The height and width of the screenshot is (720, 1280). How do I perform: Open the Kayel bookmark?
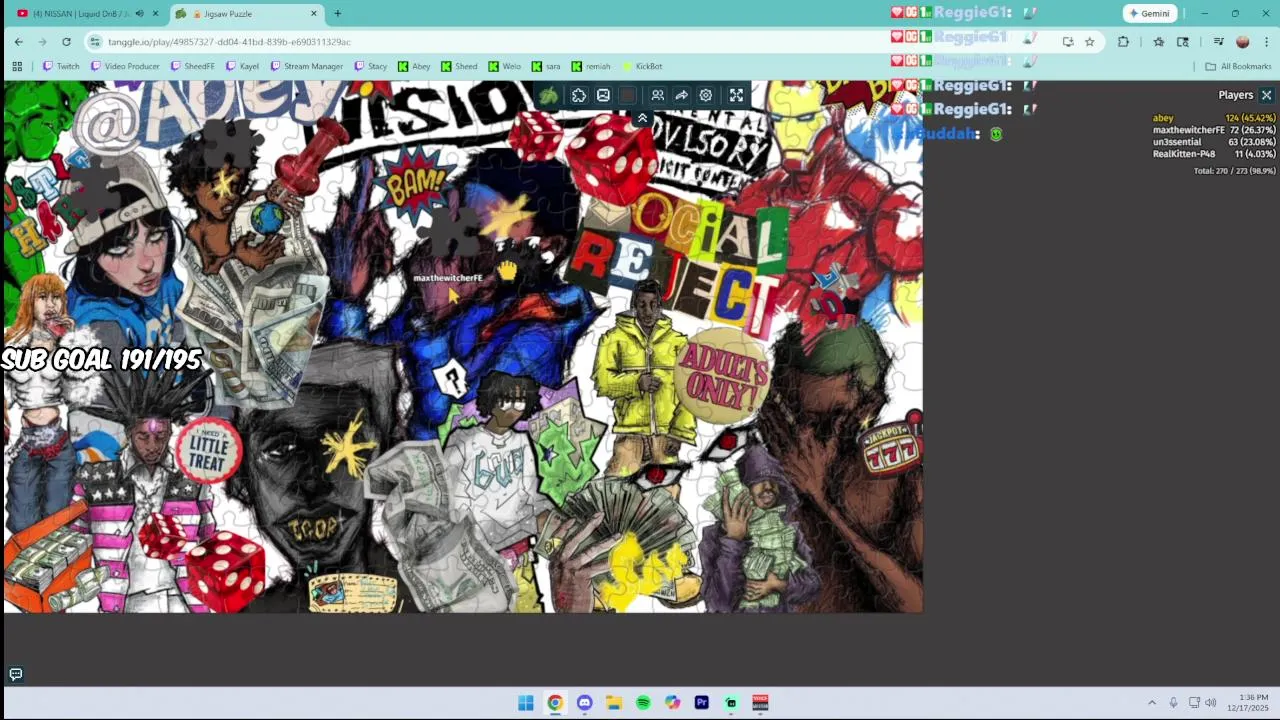click(243, 66)
